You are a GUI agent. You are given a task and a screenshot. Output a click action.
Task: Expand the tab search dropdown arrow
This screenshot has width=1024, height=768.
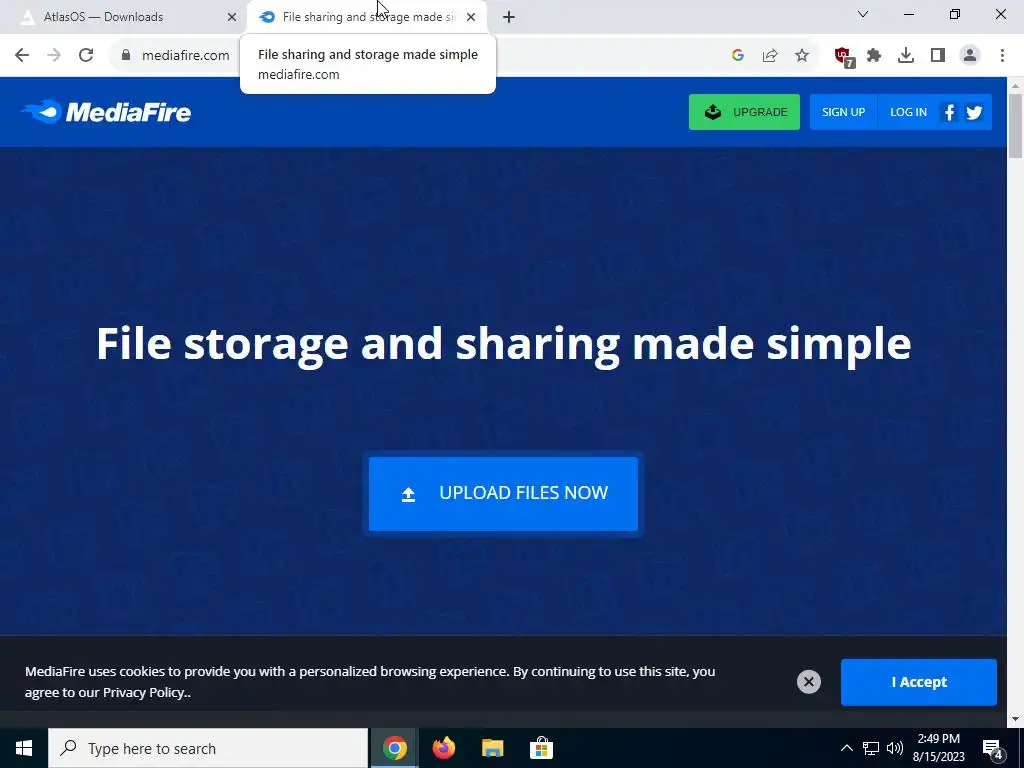point(863,14)
